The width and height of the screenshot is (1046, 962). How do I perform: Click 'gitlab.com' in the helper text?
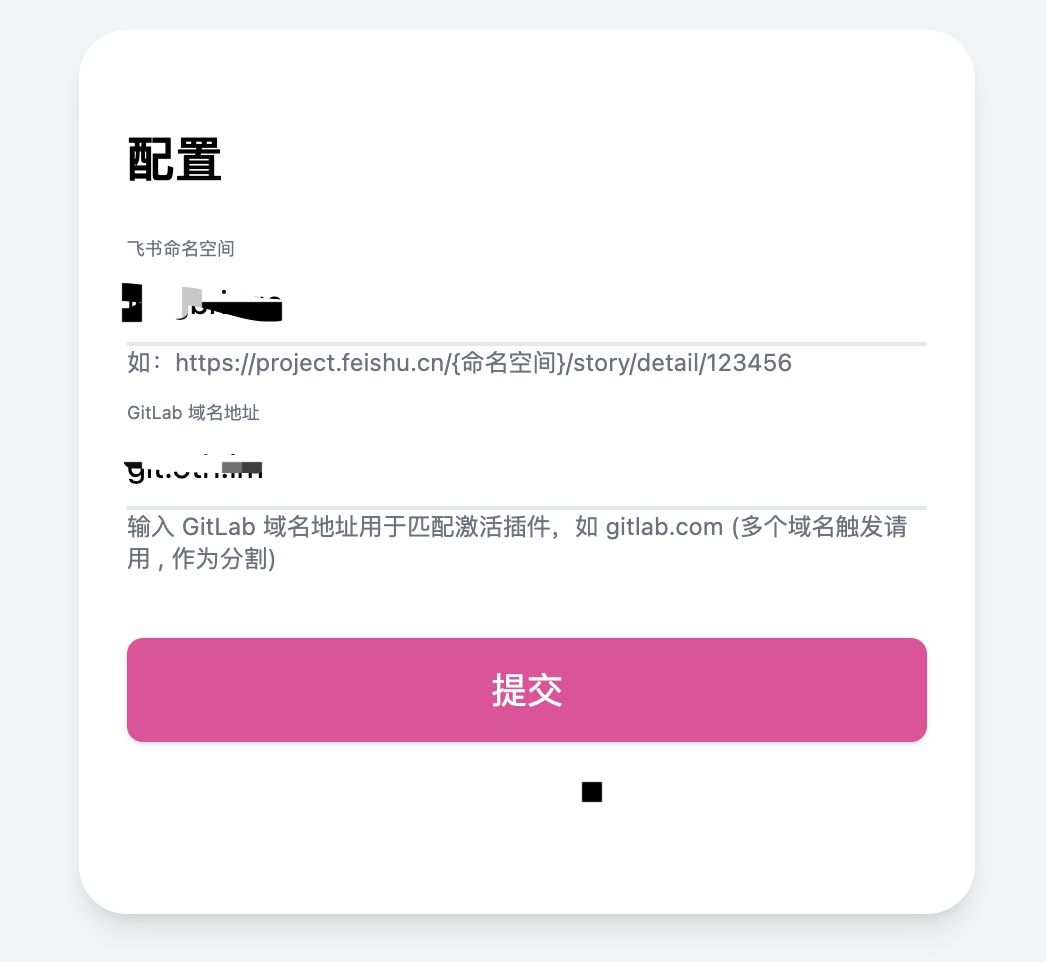click(664, 527)
